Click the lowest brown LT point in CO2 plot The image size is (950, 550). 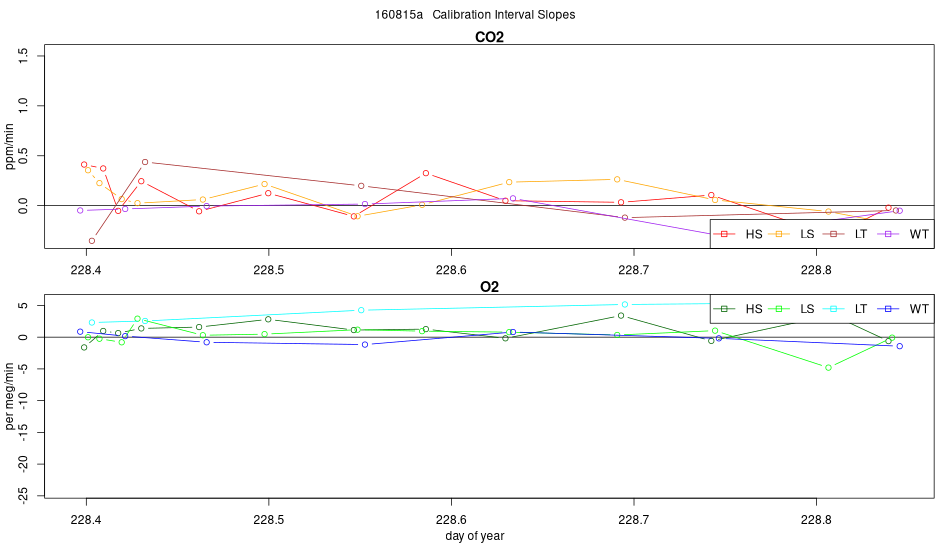point(92,241)
